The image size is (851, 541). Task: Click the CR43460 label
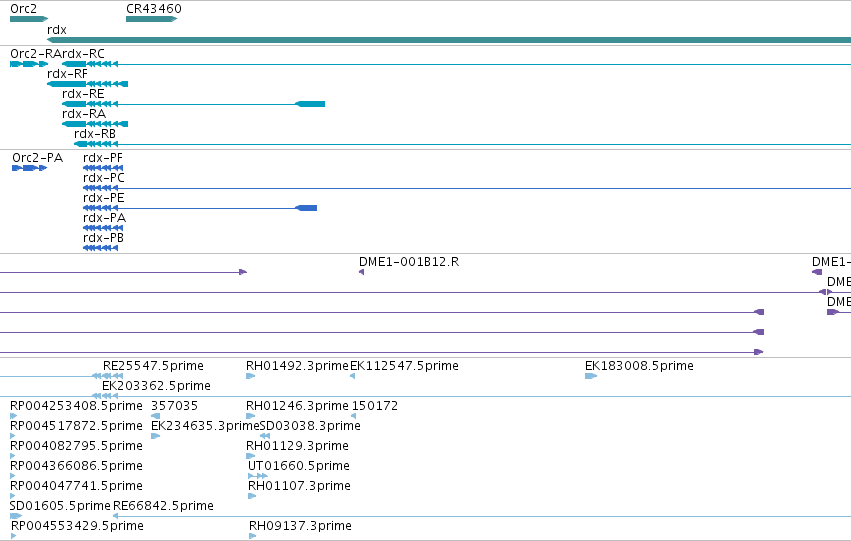[x=154, y=9]
